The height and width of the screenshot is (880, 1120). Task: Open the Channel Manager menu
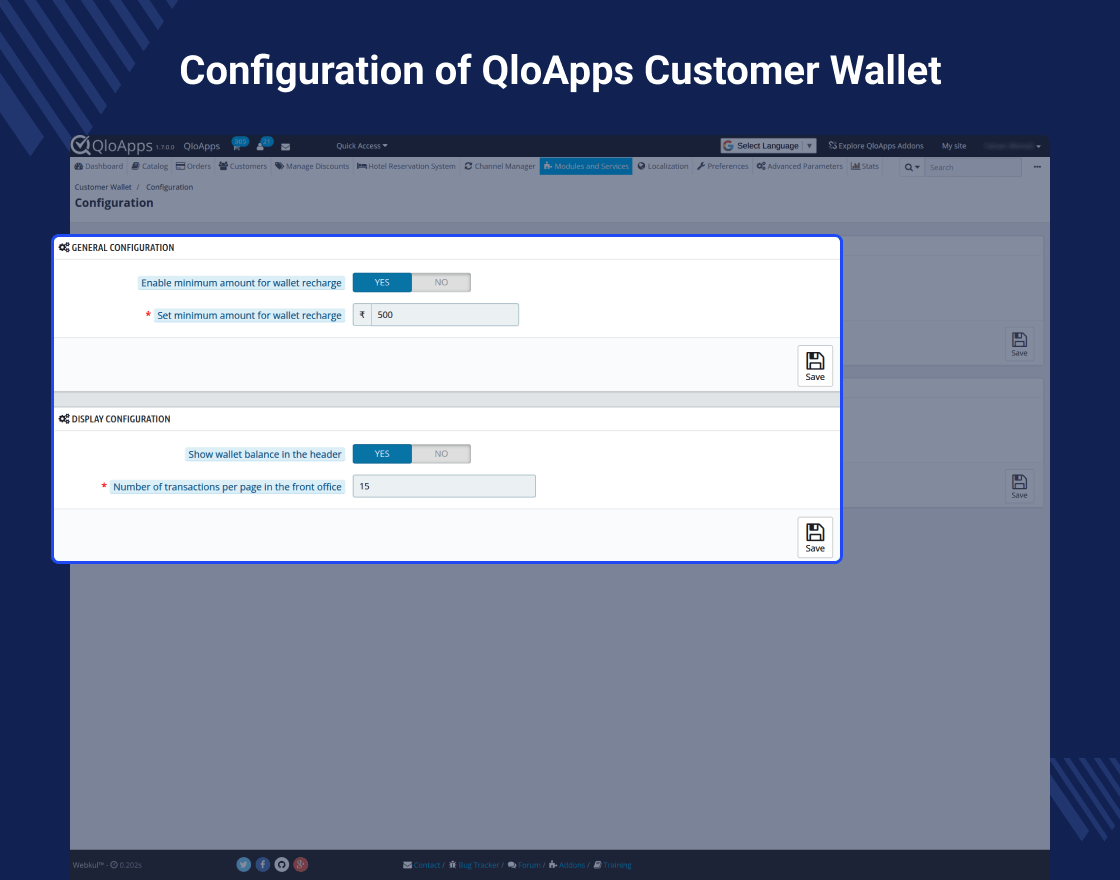click(500, 166)
